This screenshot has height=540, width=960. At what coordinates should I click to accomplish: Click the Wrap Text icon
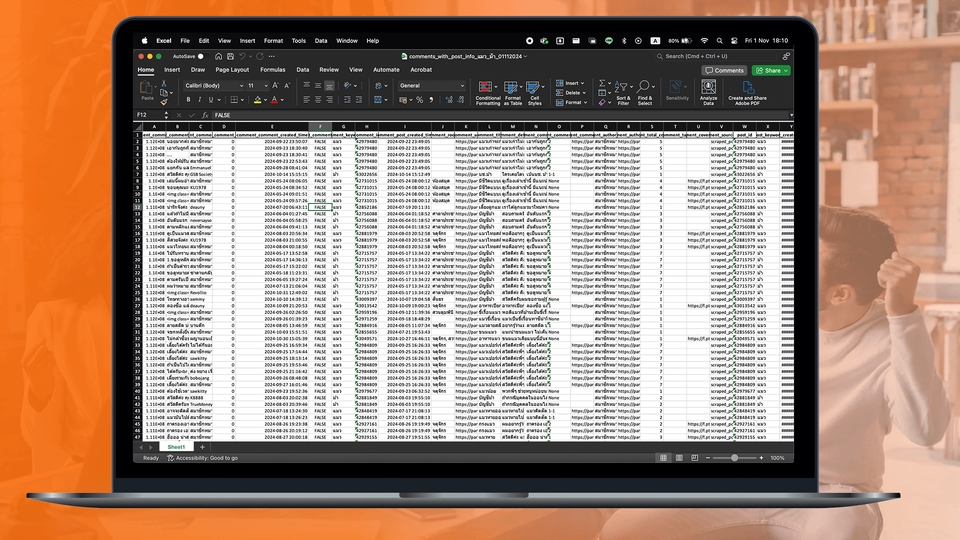(378, 86)
